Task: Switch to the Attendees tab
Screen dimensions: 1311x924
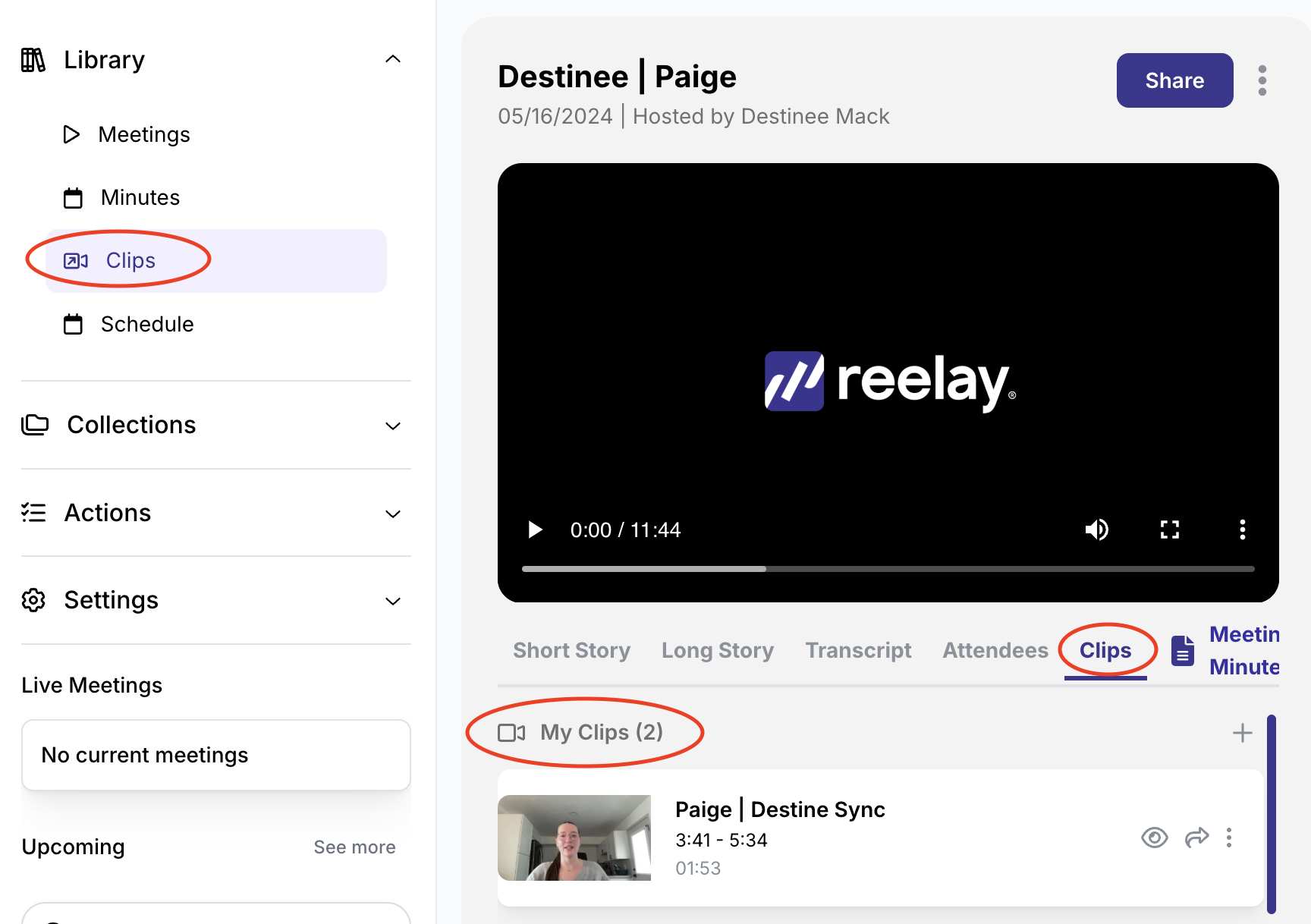Action: (995, 651)
